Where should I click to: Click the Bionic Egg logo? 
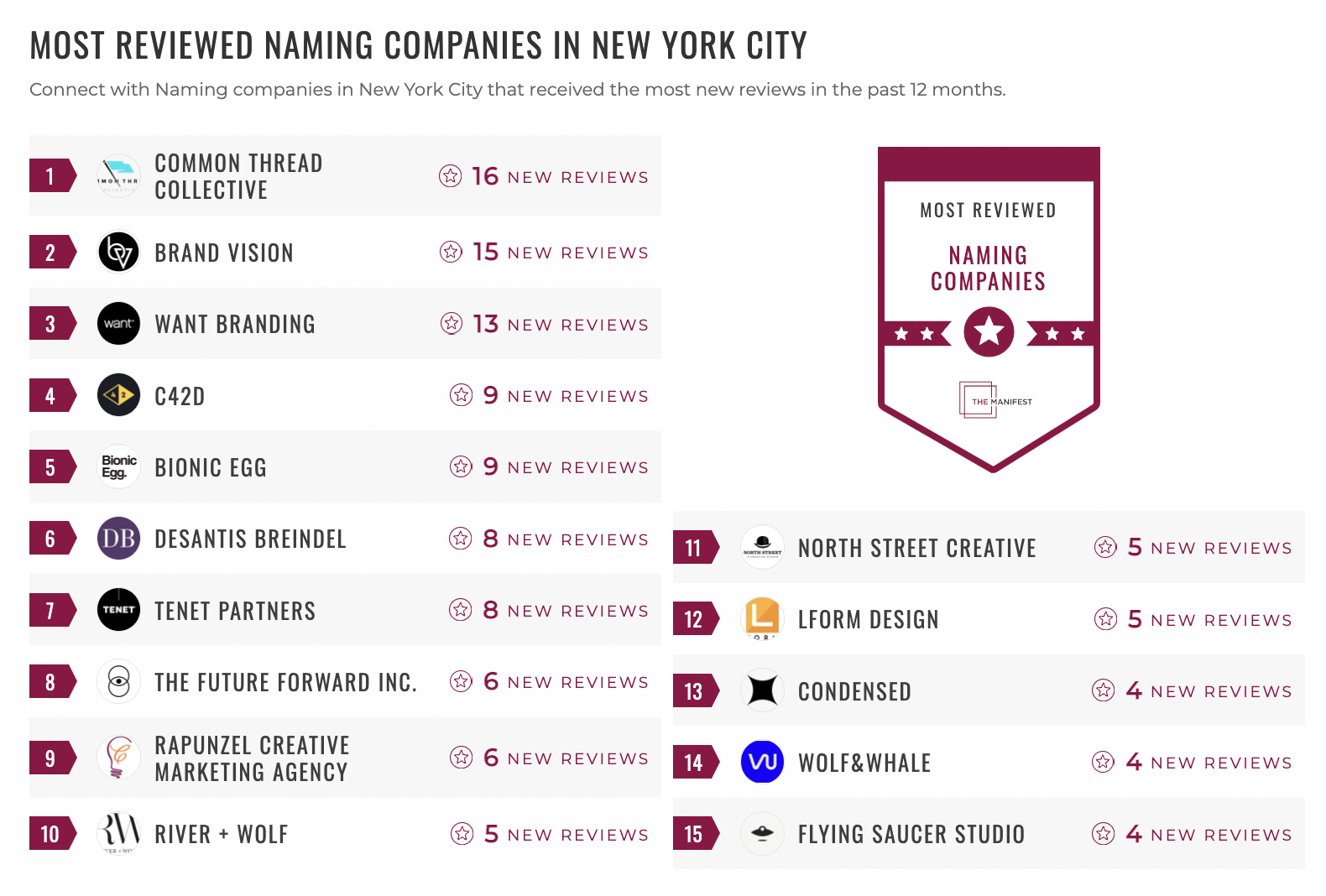click(x=118, y=466)
